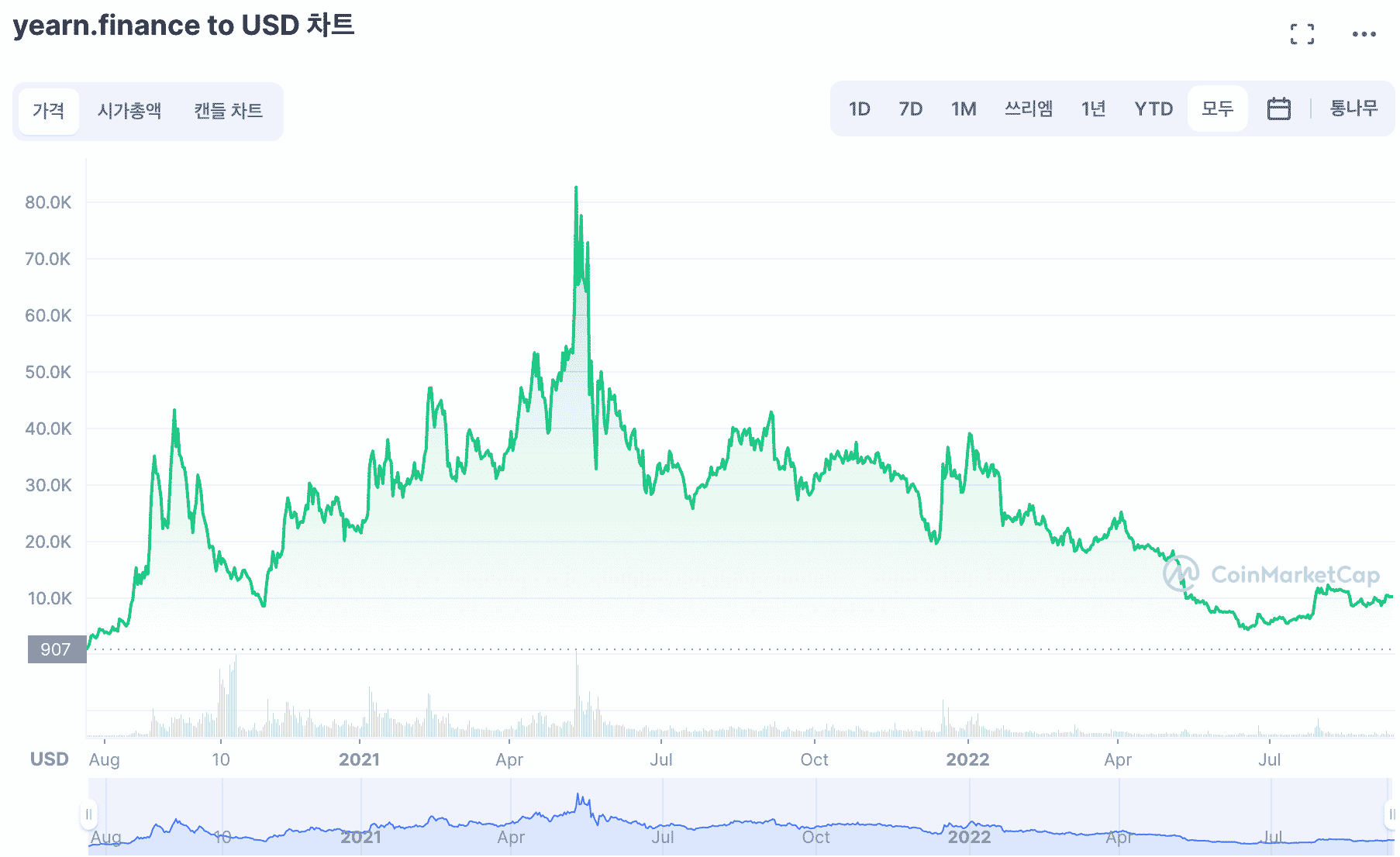
Task: Click the yearn.finance to USD 차트 title
Action: 184,26
